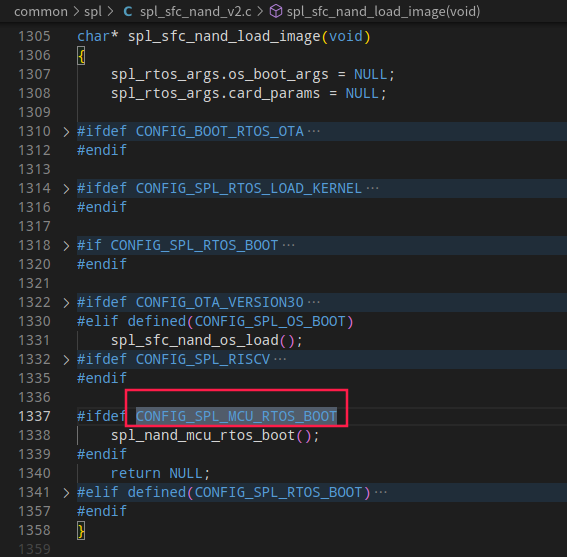Click the closing brace on line 1358

(81, 531)
